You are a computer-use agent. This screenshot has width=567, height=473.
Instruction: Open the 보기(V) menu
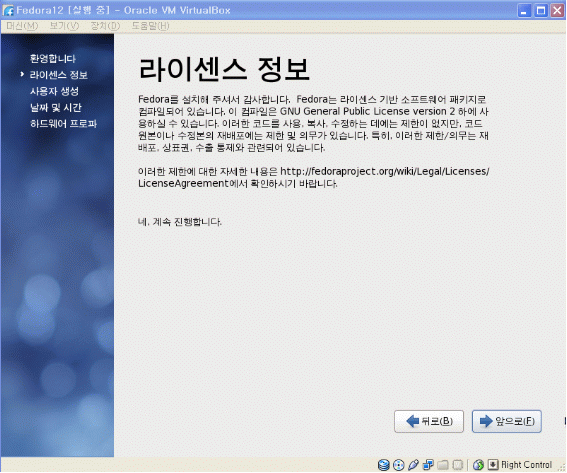64,26
